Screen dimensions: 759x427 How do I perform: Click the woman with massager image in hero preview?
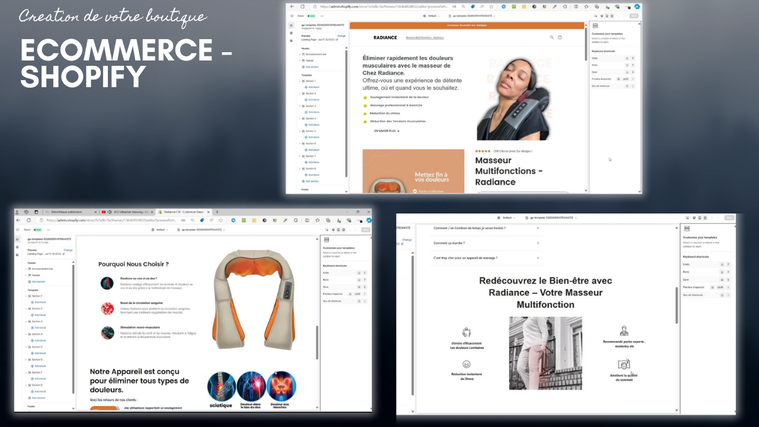pos(514,99)
